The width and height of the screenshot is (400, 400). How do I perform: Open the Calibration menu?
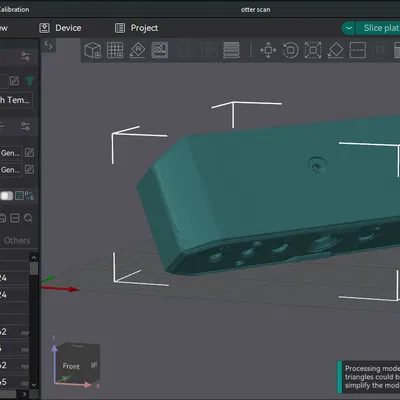[14, 9]
